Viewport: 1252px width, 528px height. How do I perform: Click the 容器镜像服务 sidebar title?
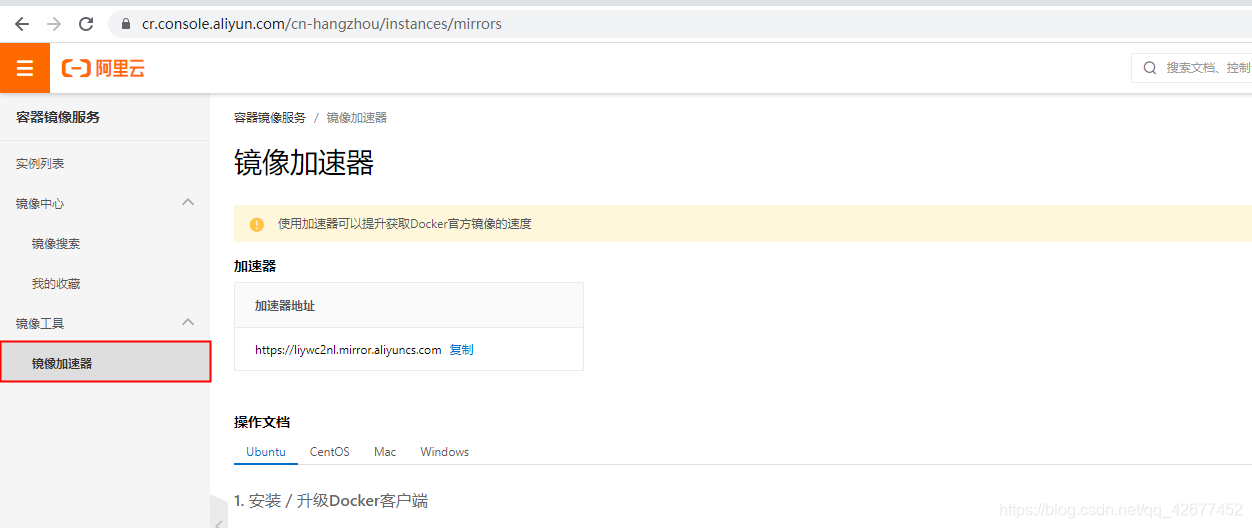[x=58, y=117]
